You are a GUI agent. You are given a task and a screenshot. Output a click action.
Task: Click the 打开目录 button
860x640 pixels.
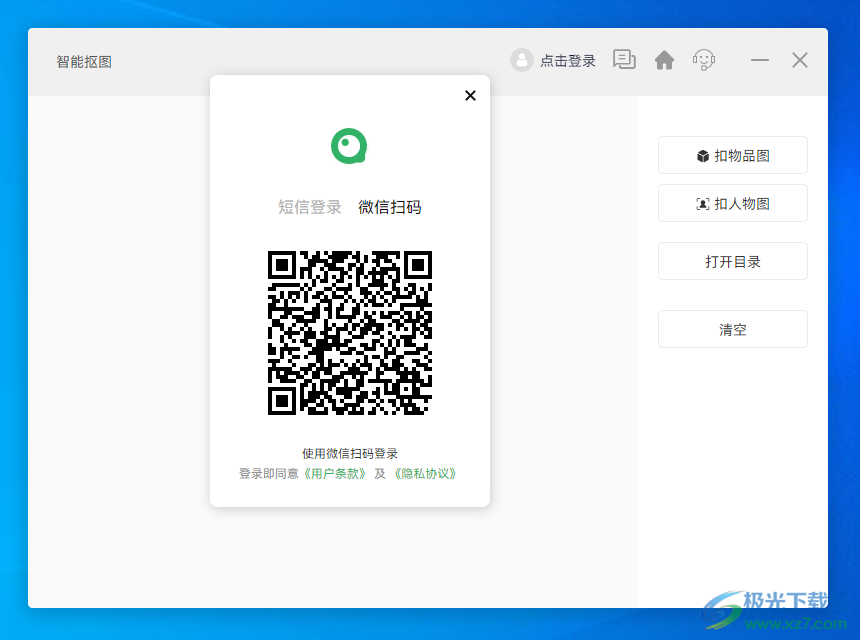pyautogui.click(x=733, y=262)
